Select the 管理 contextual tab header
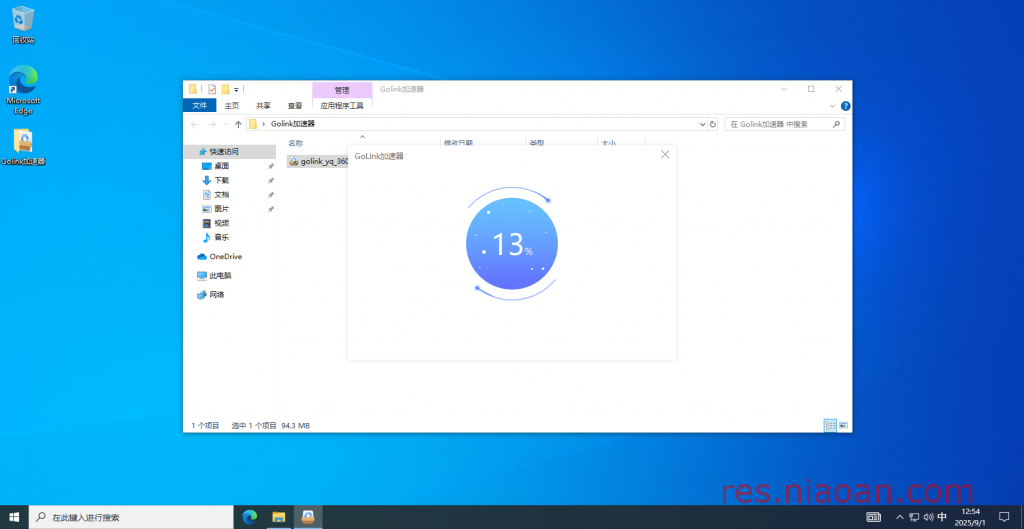This screenshot has width=1024, height=529. point(342,90)
